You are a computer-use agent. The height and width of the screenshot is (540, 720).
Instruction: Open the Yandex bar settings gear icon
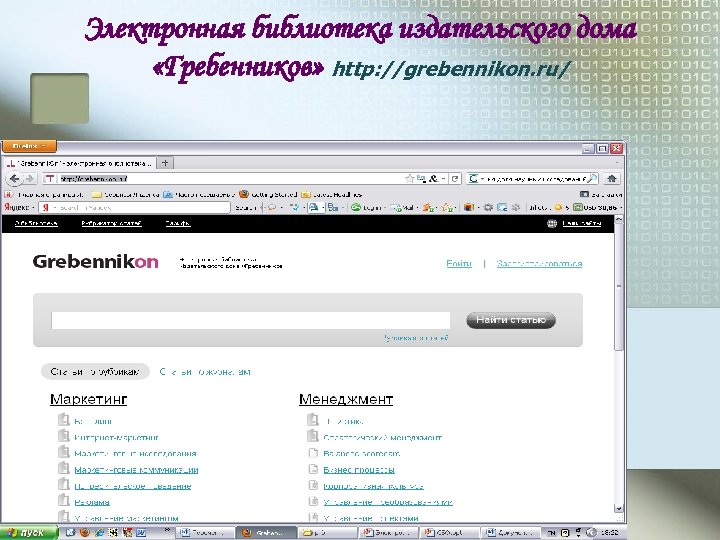coord(488,208)
